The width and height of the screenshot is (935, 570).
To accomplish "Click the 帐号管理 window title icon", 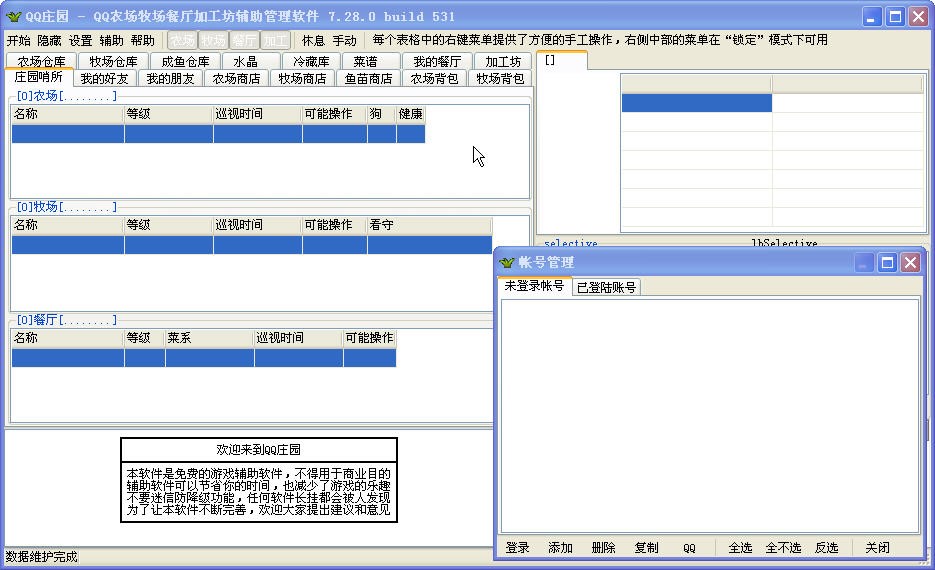I will (507, 262).
